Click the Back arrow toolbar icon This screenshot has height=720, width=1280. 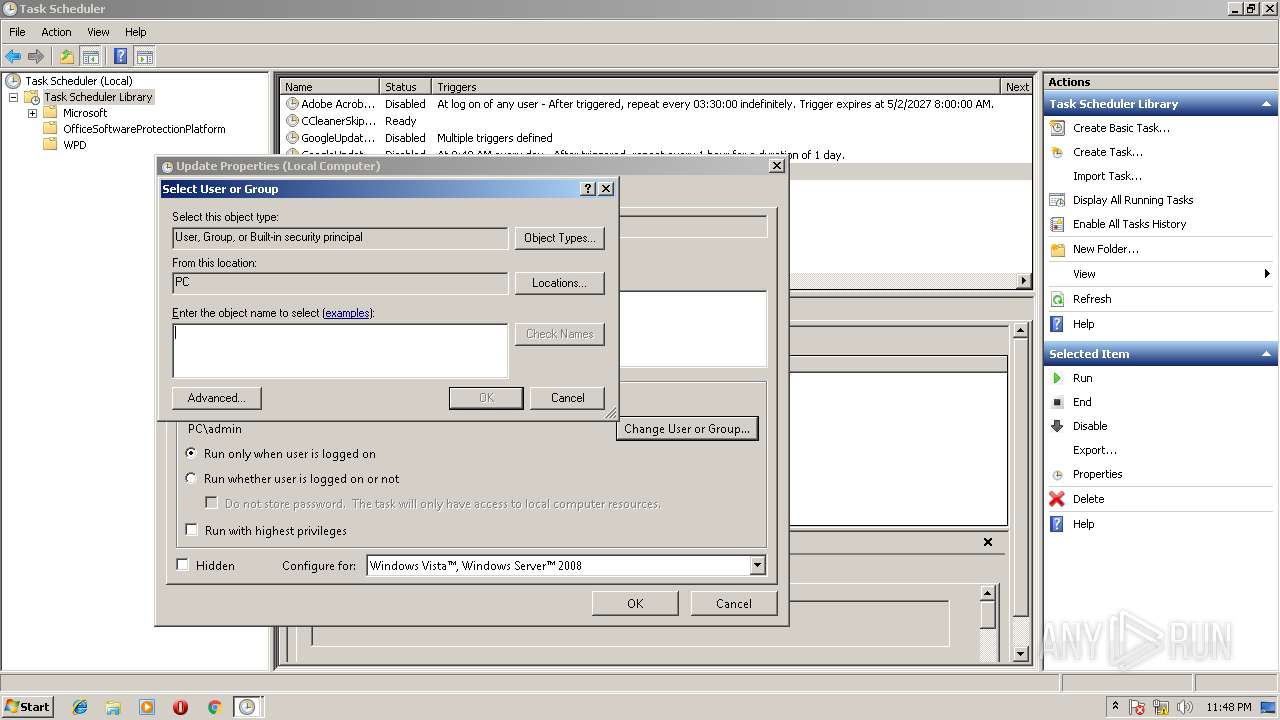coord(13,57)
